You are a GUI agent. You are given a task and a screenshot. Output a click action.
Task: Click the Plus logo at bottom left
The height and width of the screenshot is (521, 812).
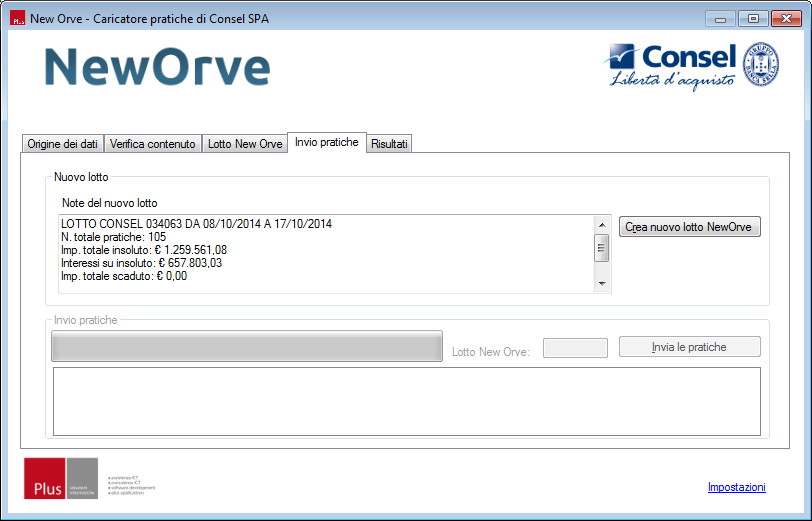[61, 479]
